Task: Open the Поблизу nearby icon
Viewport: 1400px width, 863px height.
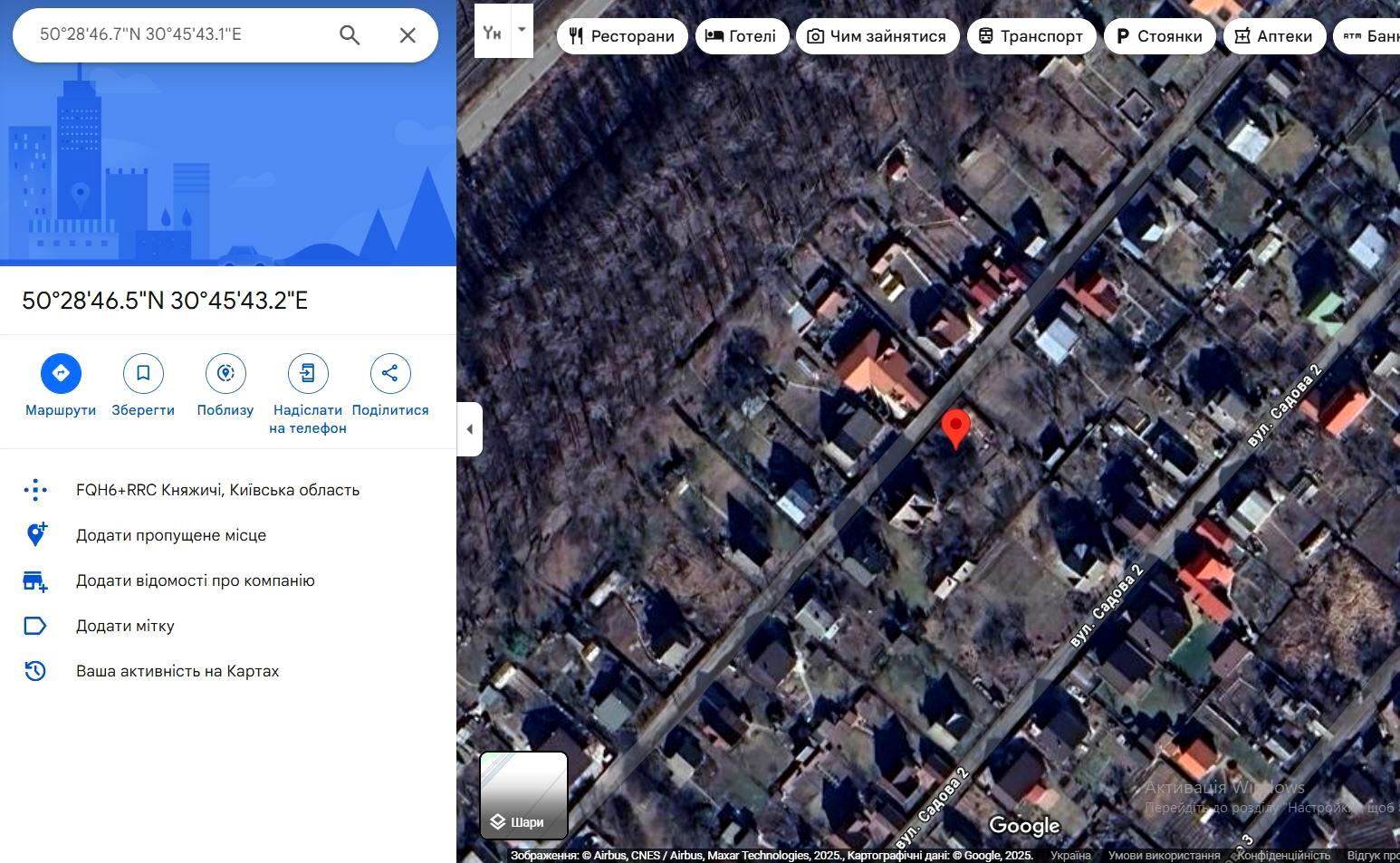Action: pyautogui.click(x=225, y=373)
